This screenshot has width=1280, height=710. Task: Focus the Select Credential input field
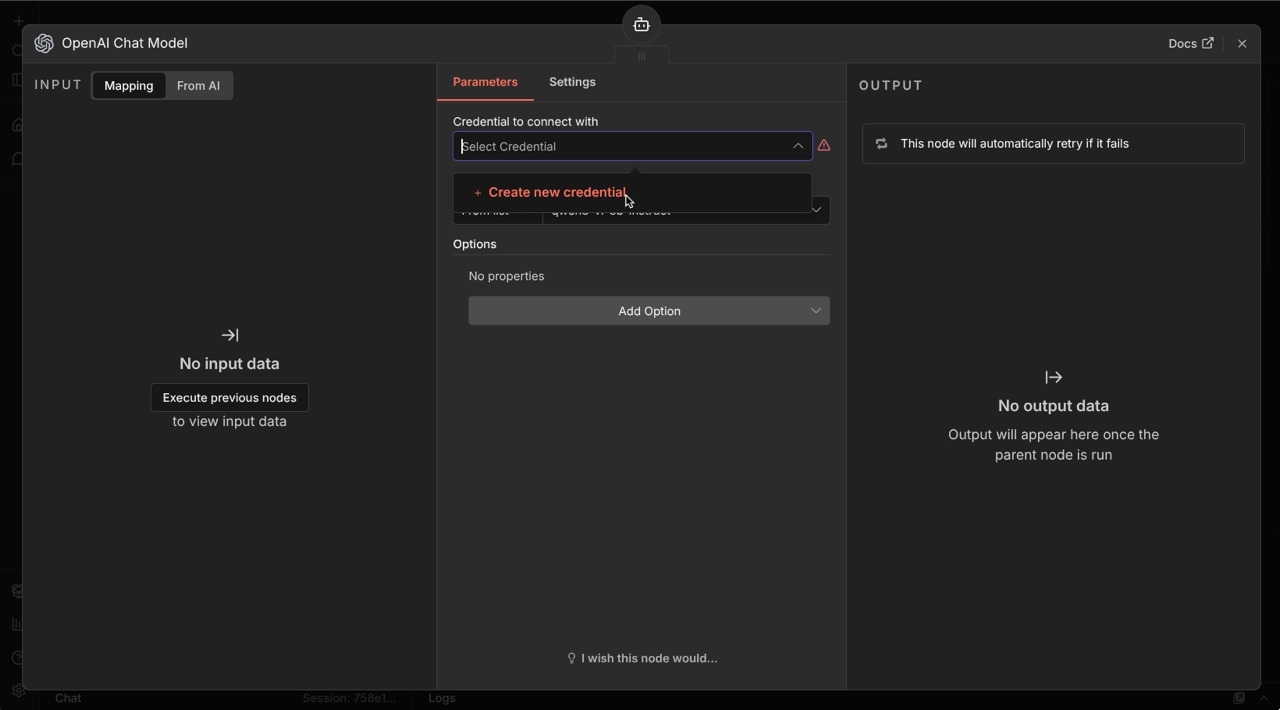click(x=632, y=146)
